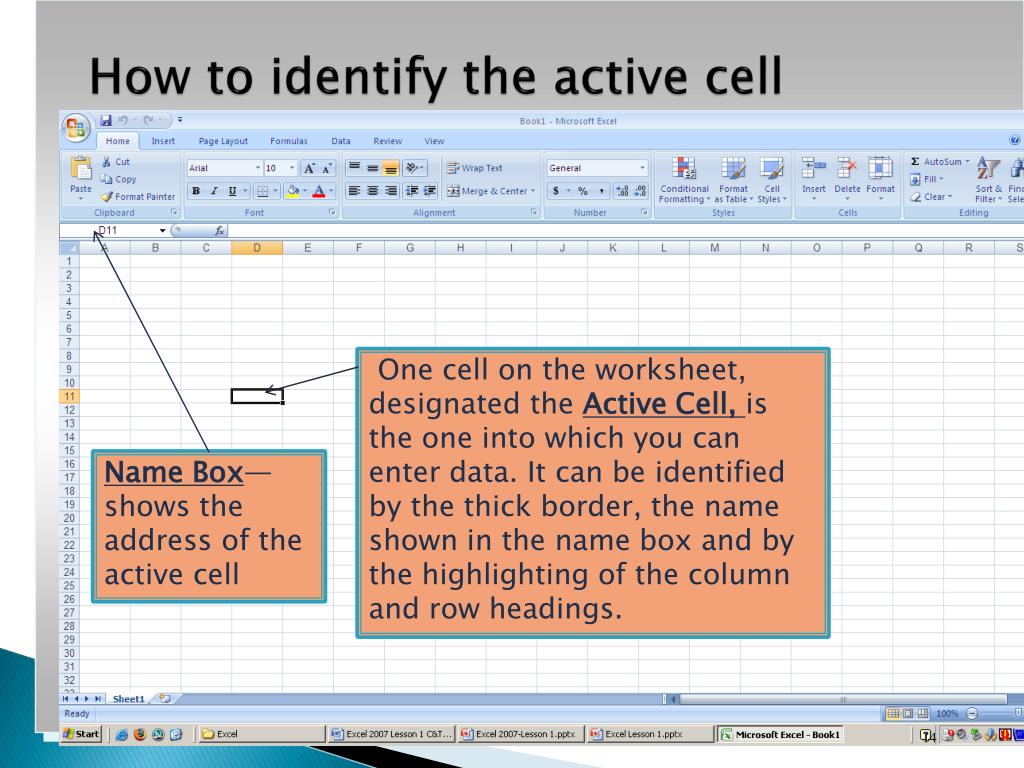Open the Excel folder from the taskbar
This screenshot has height=768, width=1024.
262,734
